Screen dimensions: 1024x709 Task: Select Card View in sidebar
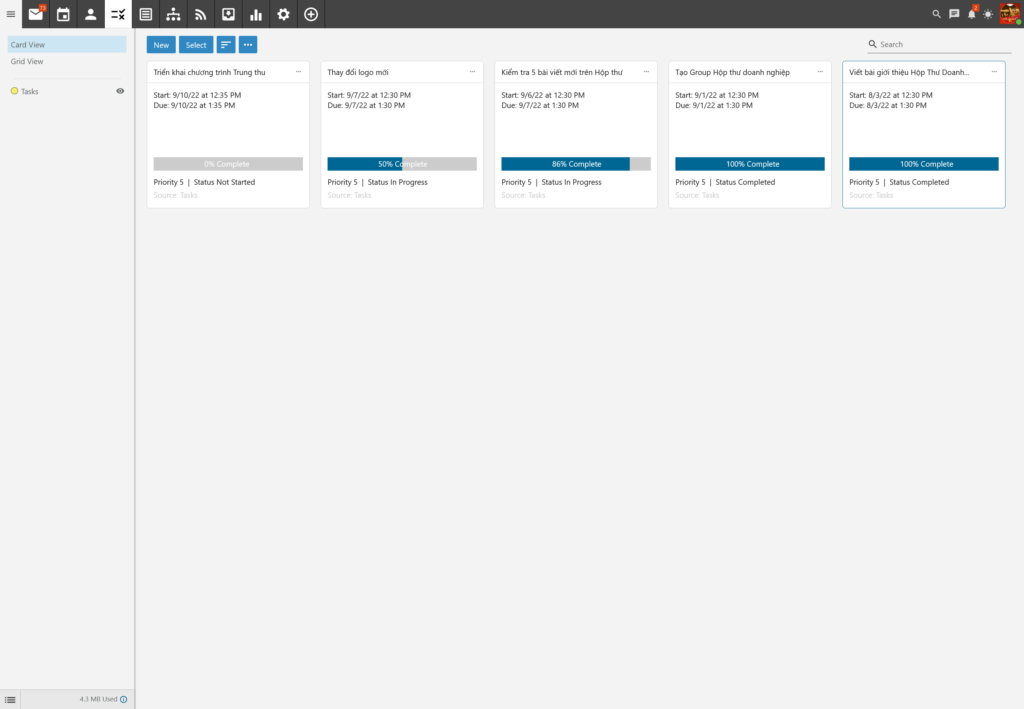pos(28,45)
